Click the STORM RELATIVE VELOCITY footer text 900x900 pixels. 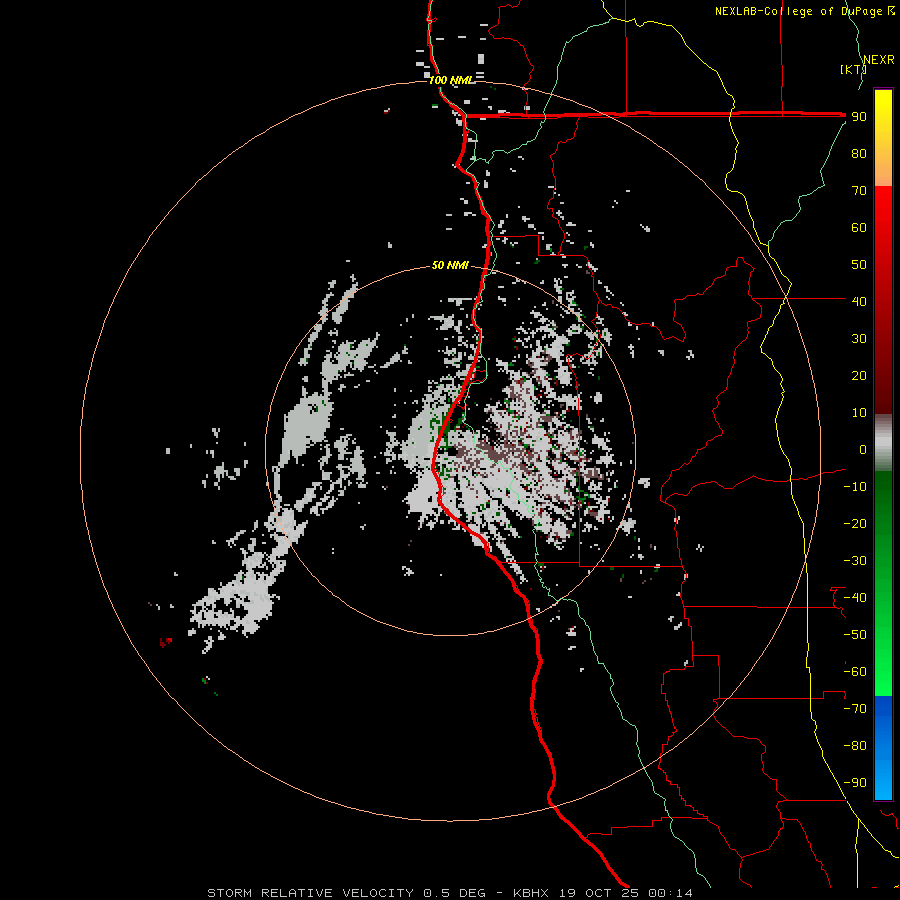(310, 893)
